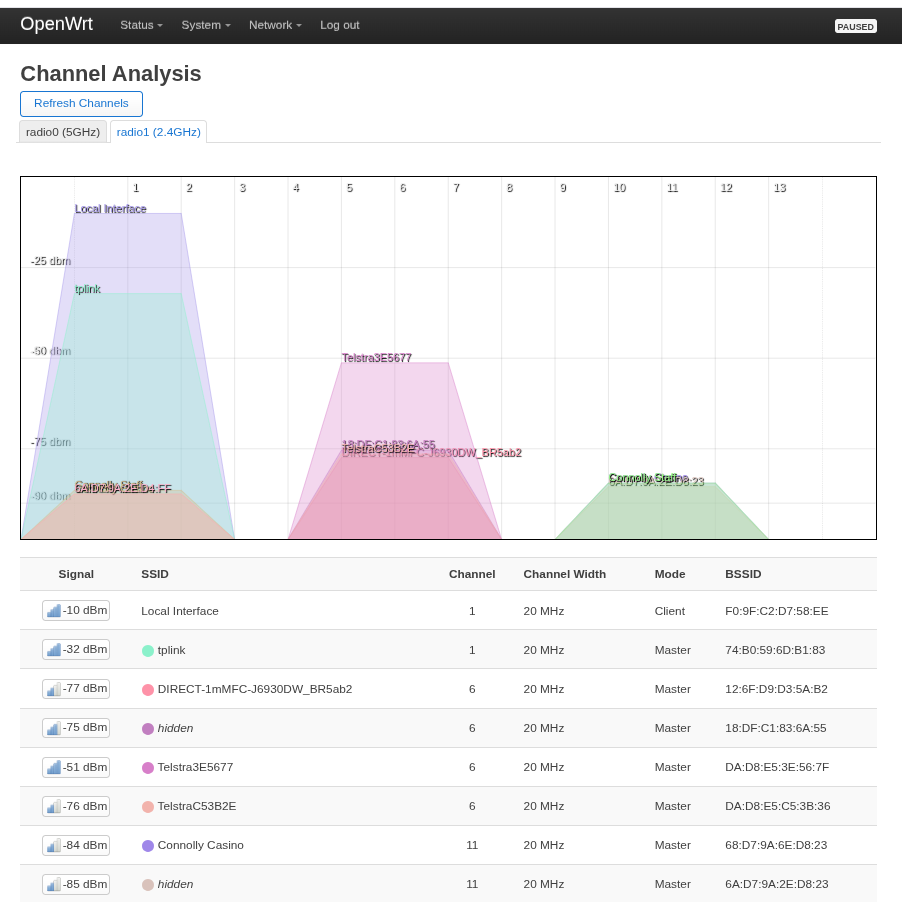The height and width of the screenshot is (902, 902).
Task: Click the -77 dBm signal strength badge
Action: click(76, 689)
